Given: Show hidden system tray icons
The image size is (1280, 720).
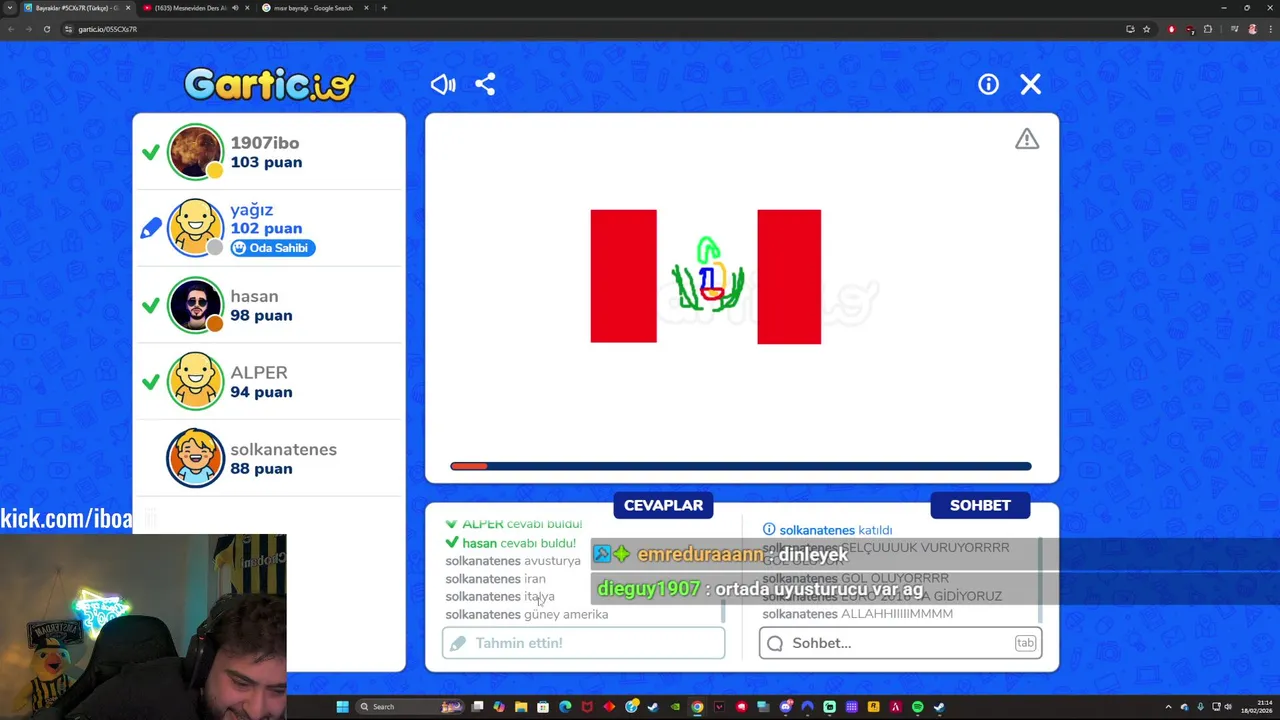Looking at the screenshot, I should [1168, 707].
